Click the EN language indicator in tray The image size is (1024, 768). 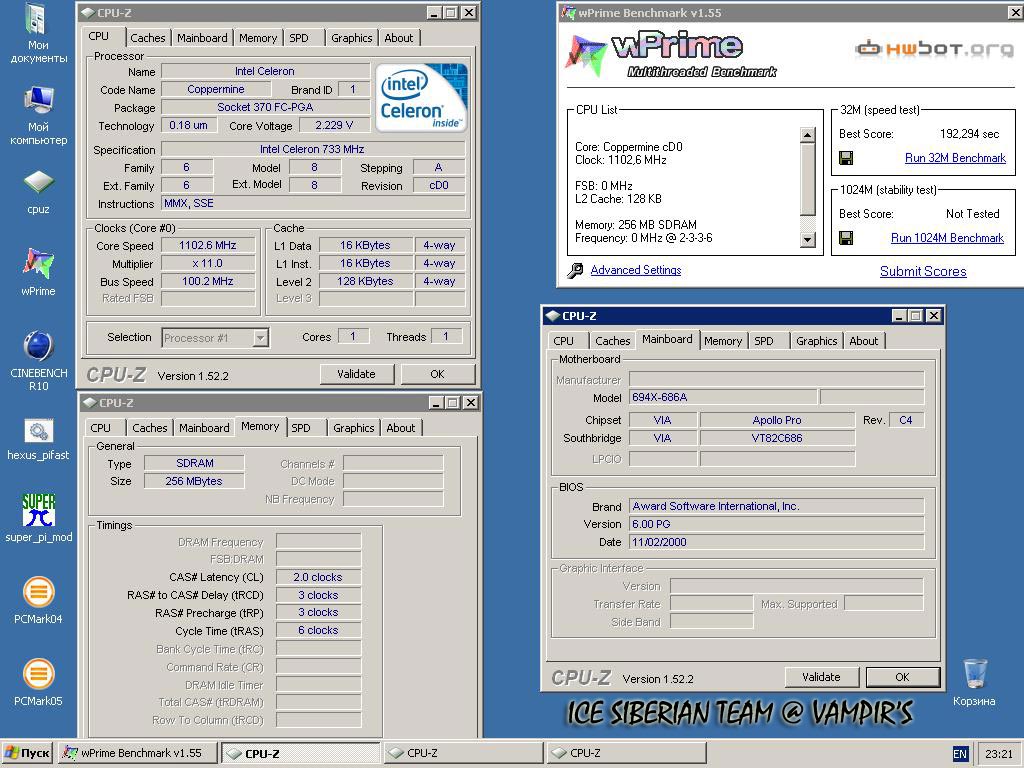[x=960, y=754]
